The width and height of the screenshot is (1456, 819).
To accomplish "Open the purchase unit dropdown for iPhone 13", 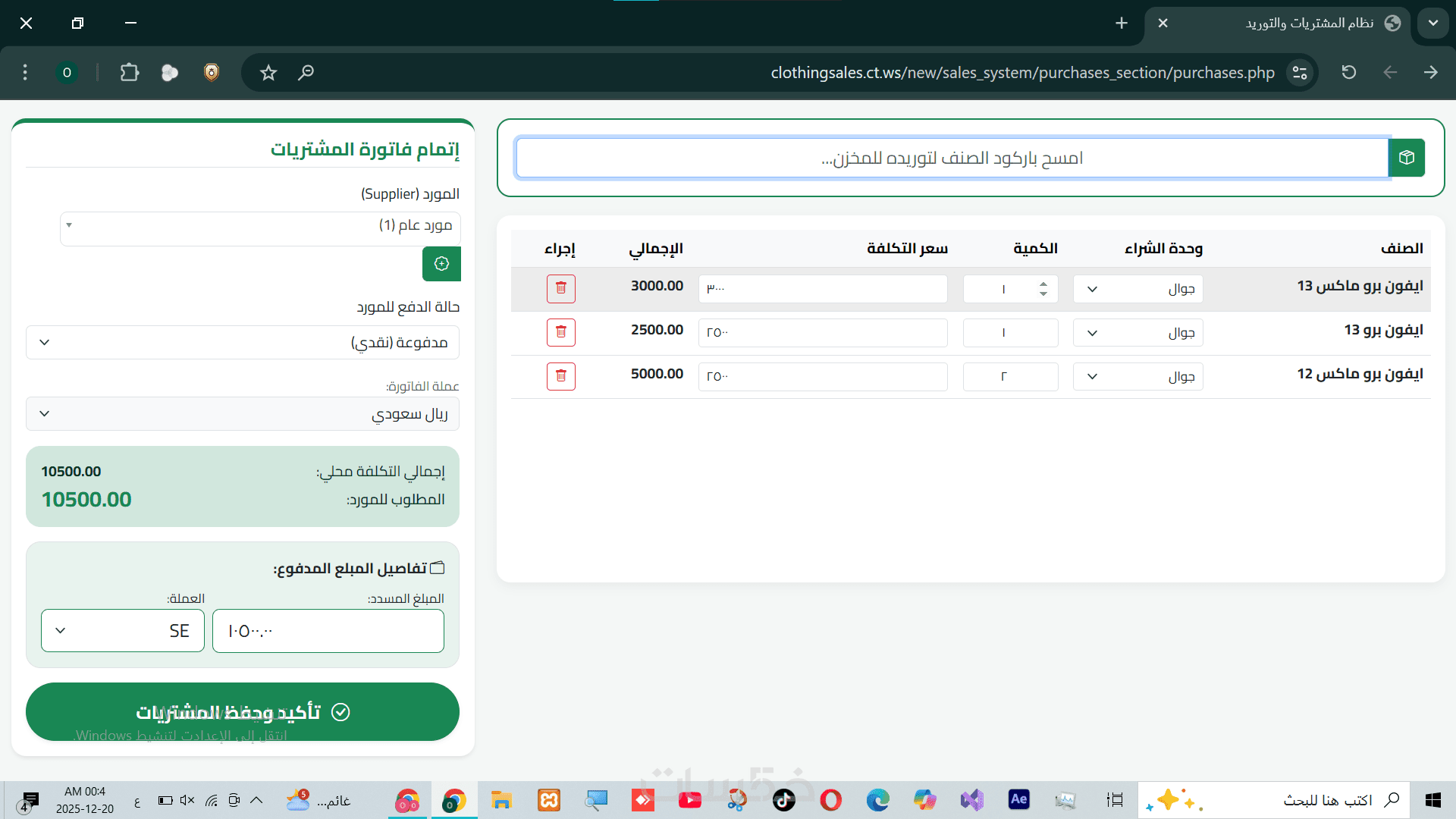I will click(1137, 333).
